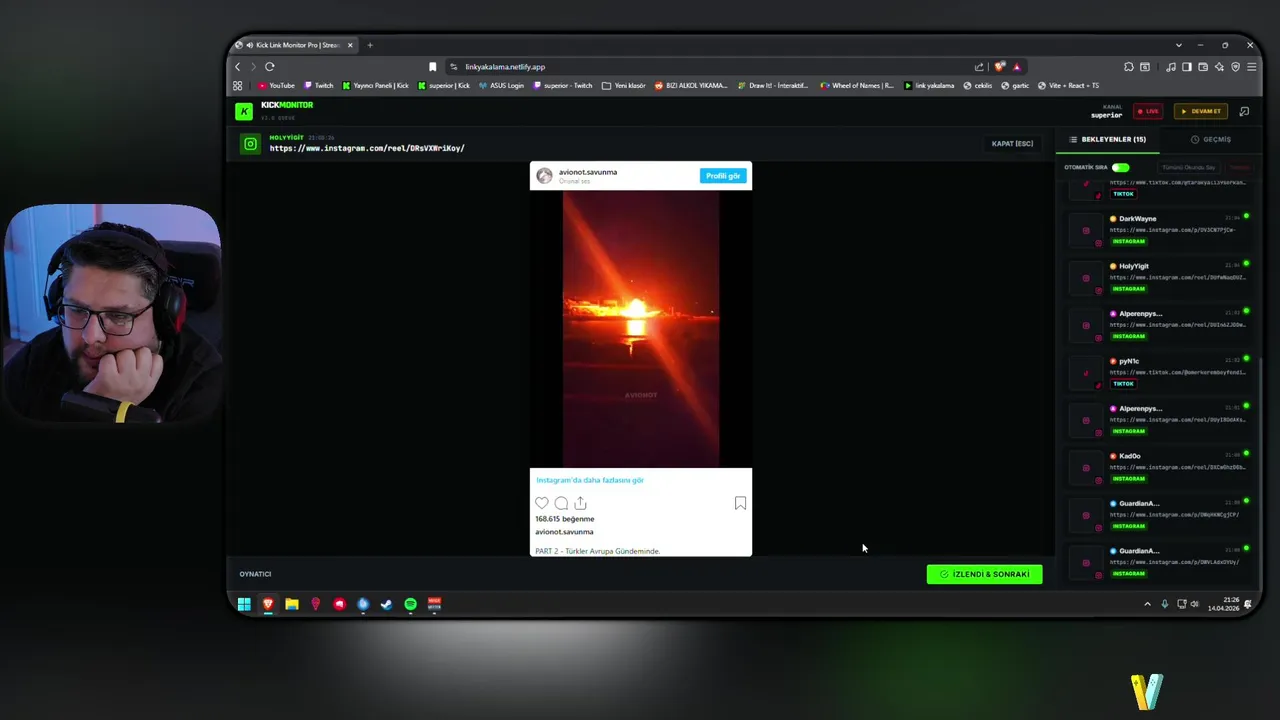Click the Brave Shields lion icon

coord(999,67)
